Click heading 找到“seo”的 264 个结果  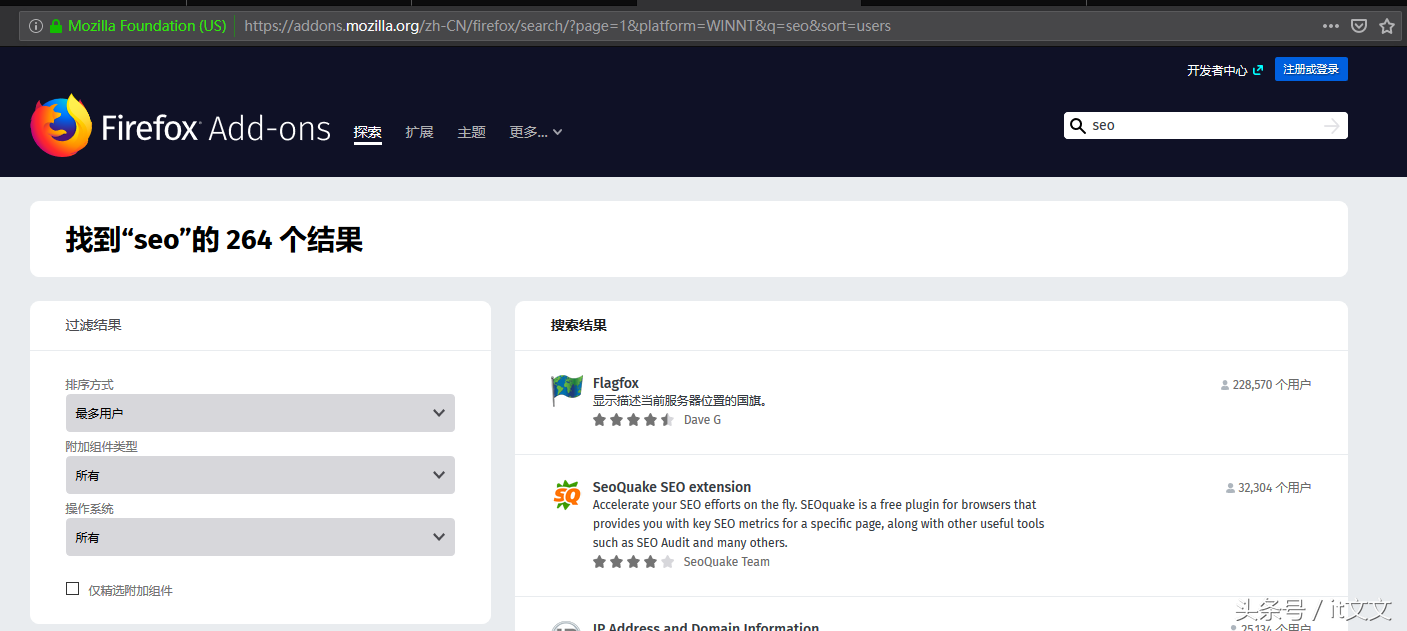(214, 239)
